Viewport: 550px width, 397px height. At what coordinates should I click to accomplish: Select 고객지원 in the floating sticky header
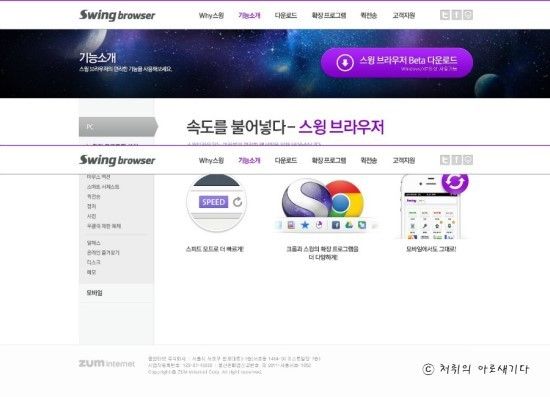[404, 161]
